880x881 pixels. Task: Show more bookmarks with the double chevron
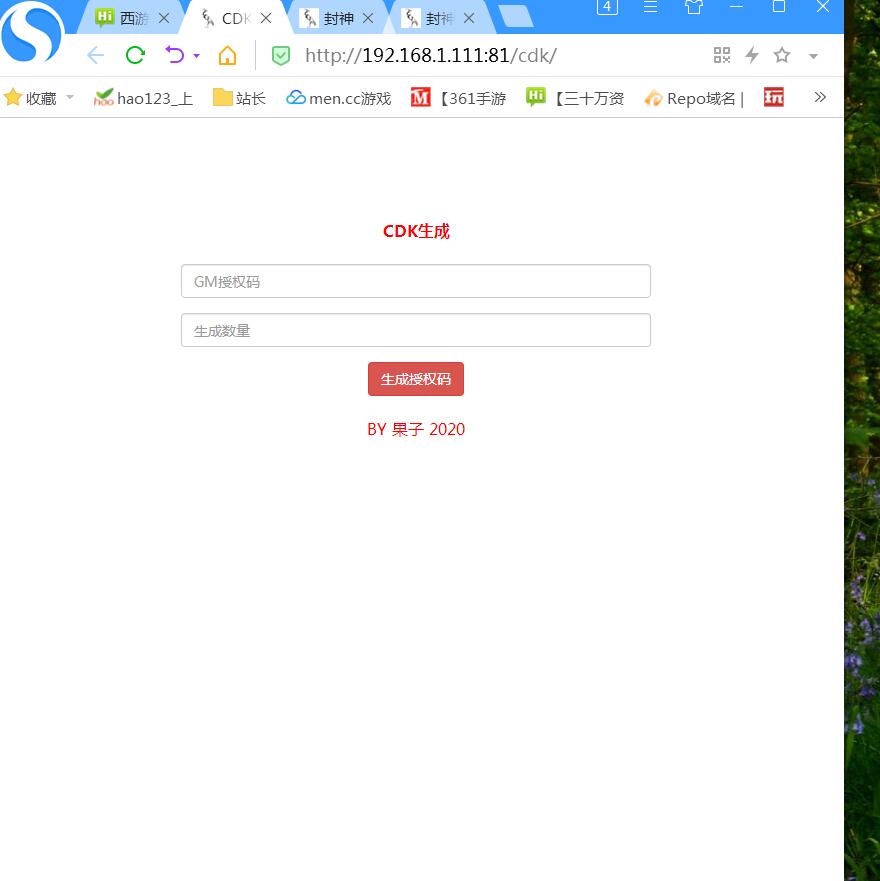(820, 97)
